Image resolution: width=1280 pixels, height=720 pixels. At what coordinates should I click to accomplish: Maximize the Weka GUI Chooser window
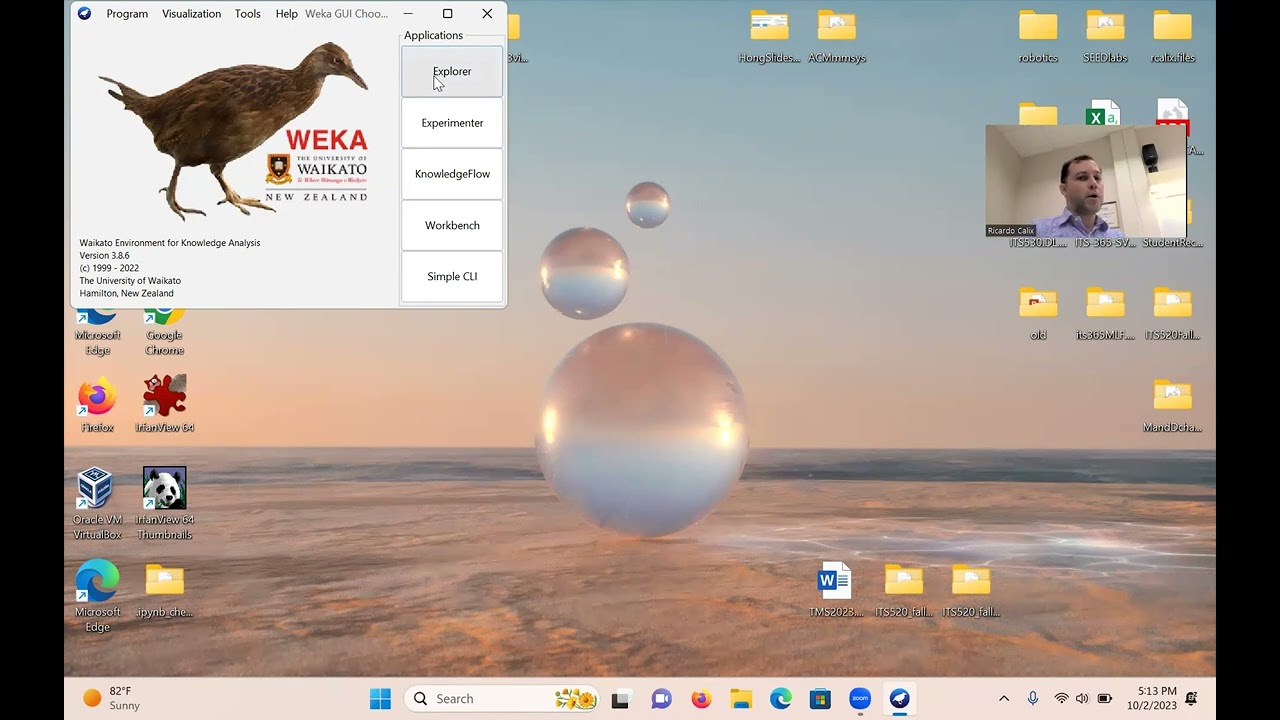pos(448,14)
